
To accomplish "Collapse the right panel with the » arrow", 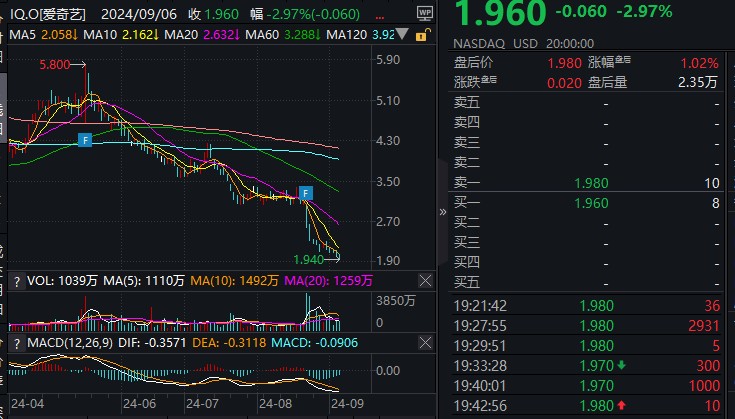I will click(442, 212).
